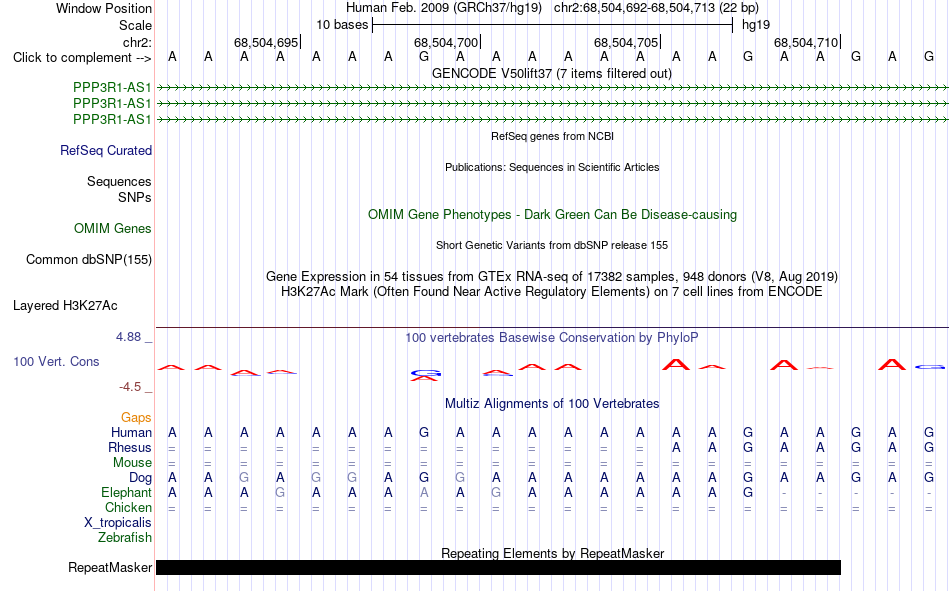Open the RepeatMasker track label
The height and width of the screenshot is (591, 950).
click(x=110, y=567)
